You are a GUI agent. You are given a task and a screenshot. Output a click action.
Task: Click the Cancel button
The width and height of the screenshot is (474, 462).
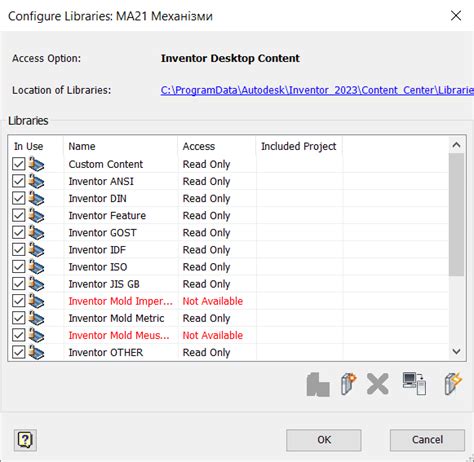(x=427, y=440)
